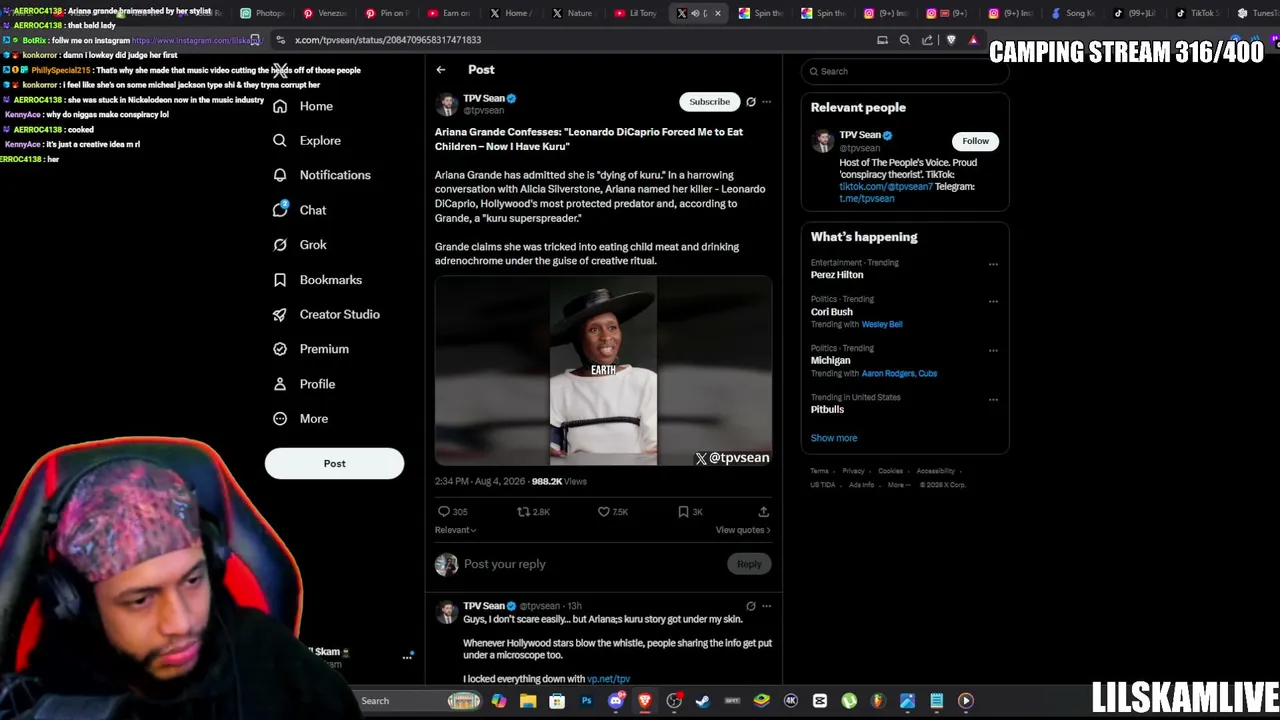Click TPV Sean's avatar on the main post
The image size is (1280, 720).
click(446, 104)
